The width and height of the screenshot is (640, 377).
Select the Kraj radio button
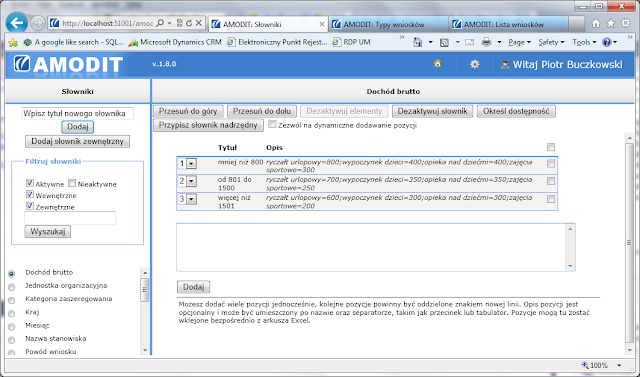[11, 314]
